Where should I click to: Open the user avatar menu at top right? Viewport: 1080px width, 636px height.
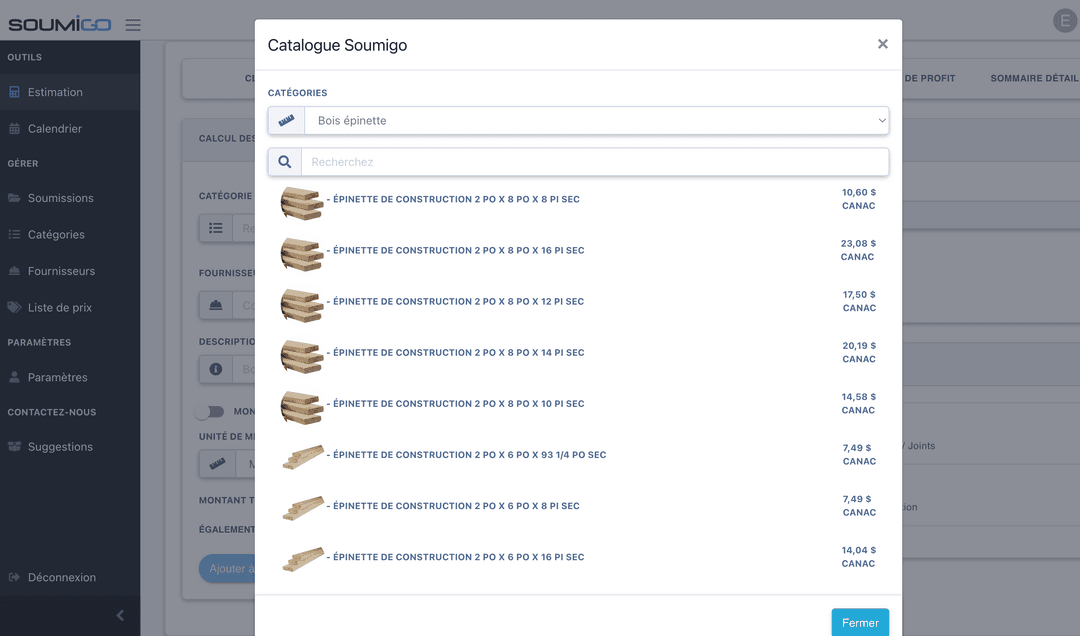[x=1065, y=21]
